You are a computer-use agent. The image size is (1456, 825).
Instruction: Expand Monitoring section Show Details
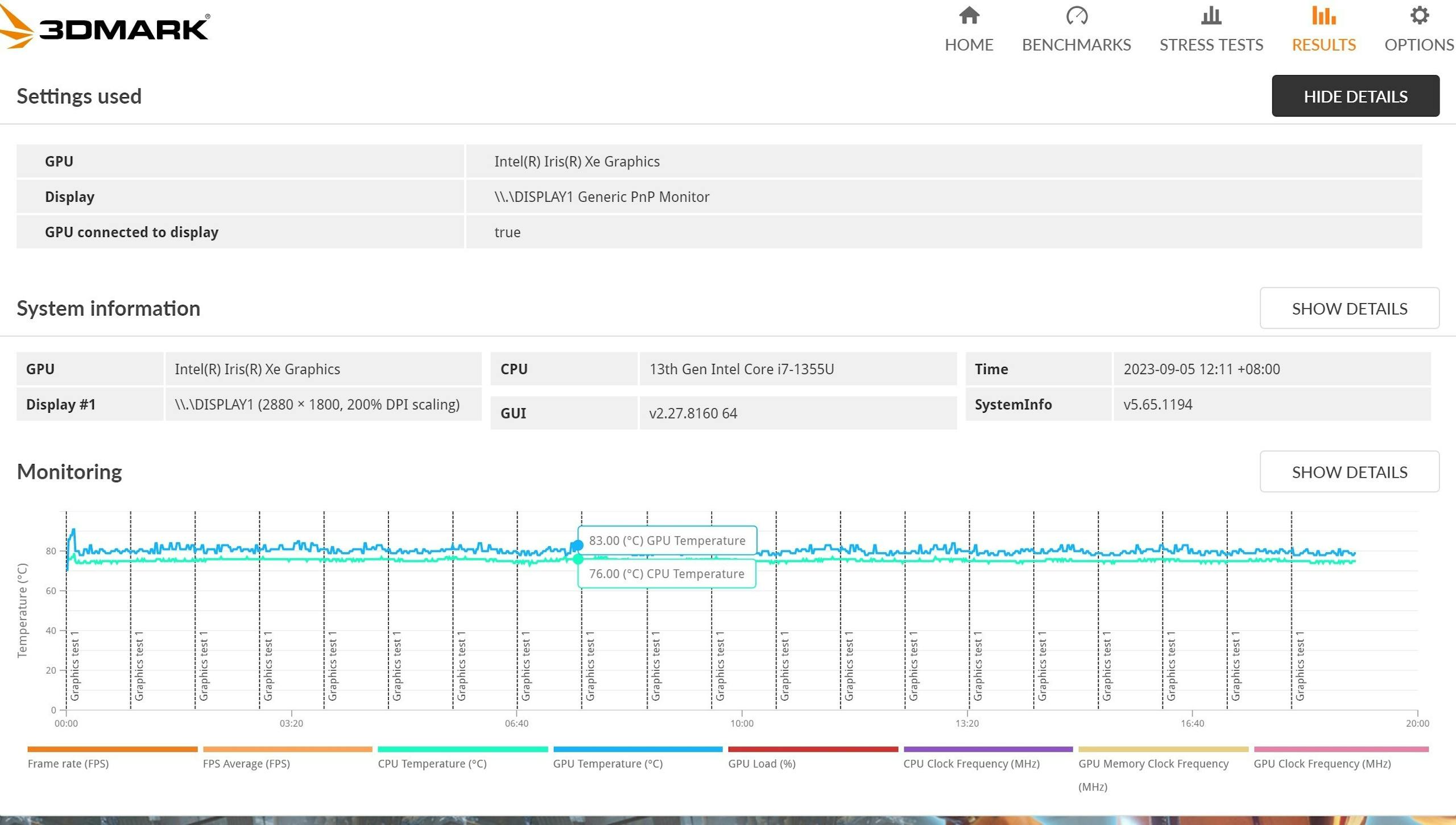click(1349, 472)
